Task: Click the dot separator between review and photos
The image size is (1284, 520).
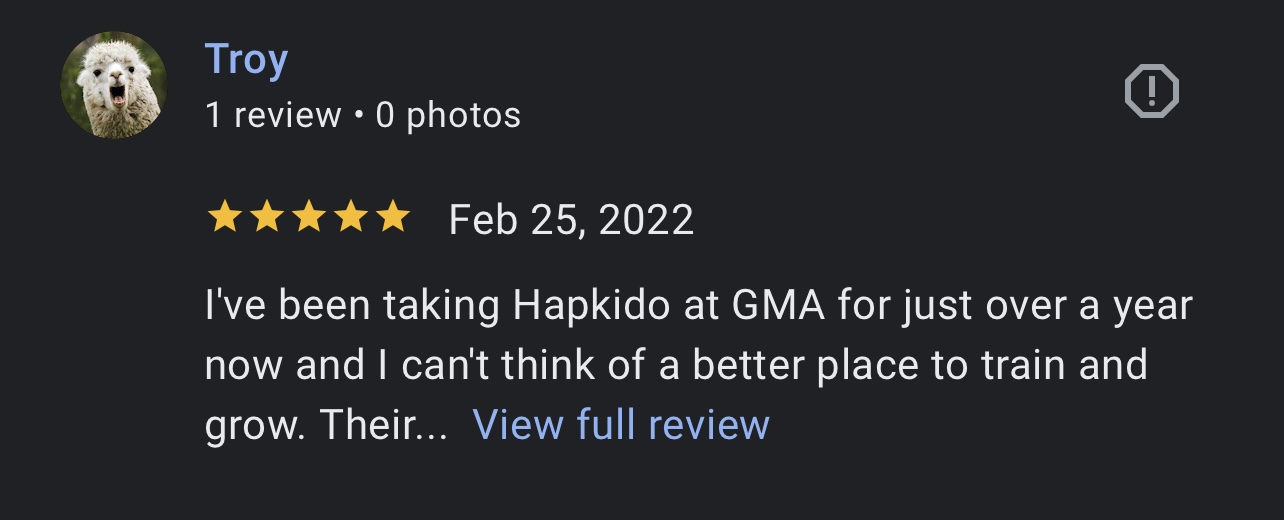Action: tap(358, 116)
